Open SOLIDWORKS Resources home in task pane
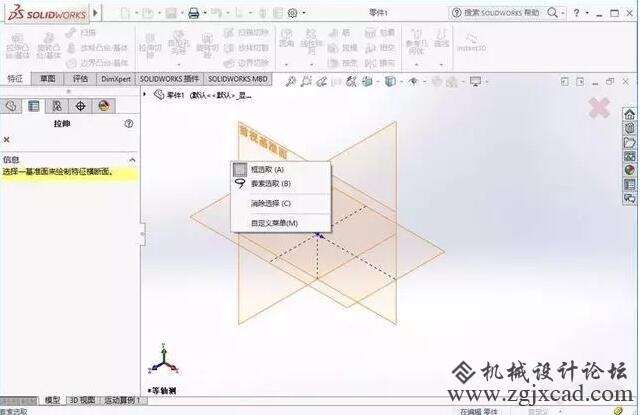Viewport: 640px width, 415px height. [x=629, y=114]
